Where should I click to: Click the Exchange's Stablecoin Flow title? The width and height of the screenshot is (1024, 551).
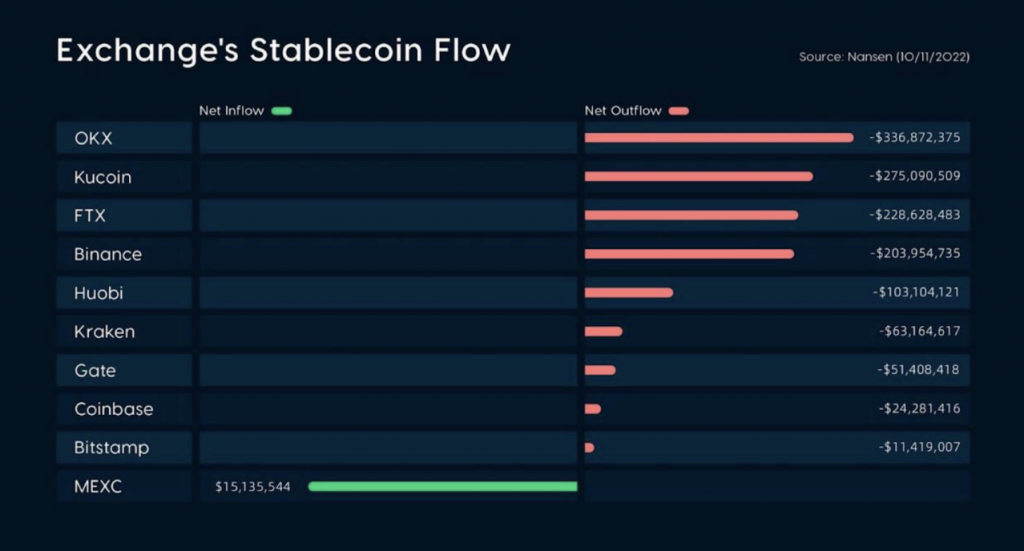coord(283,50)
